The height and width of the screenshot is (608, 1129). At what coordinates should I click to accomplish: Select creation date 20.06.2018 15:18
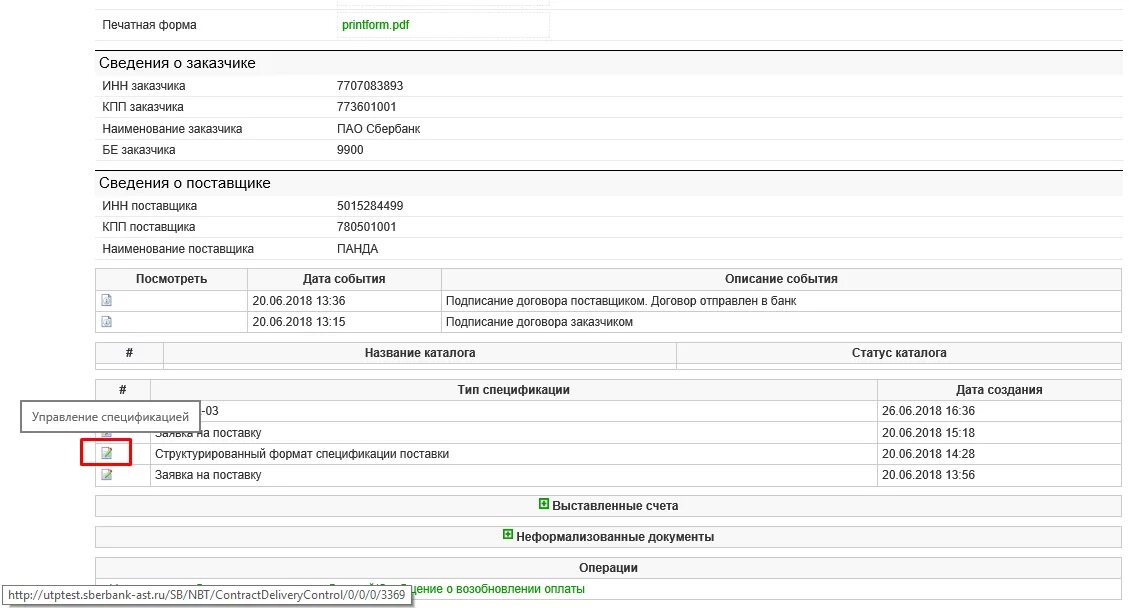click(x=928, y=433)
